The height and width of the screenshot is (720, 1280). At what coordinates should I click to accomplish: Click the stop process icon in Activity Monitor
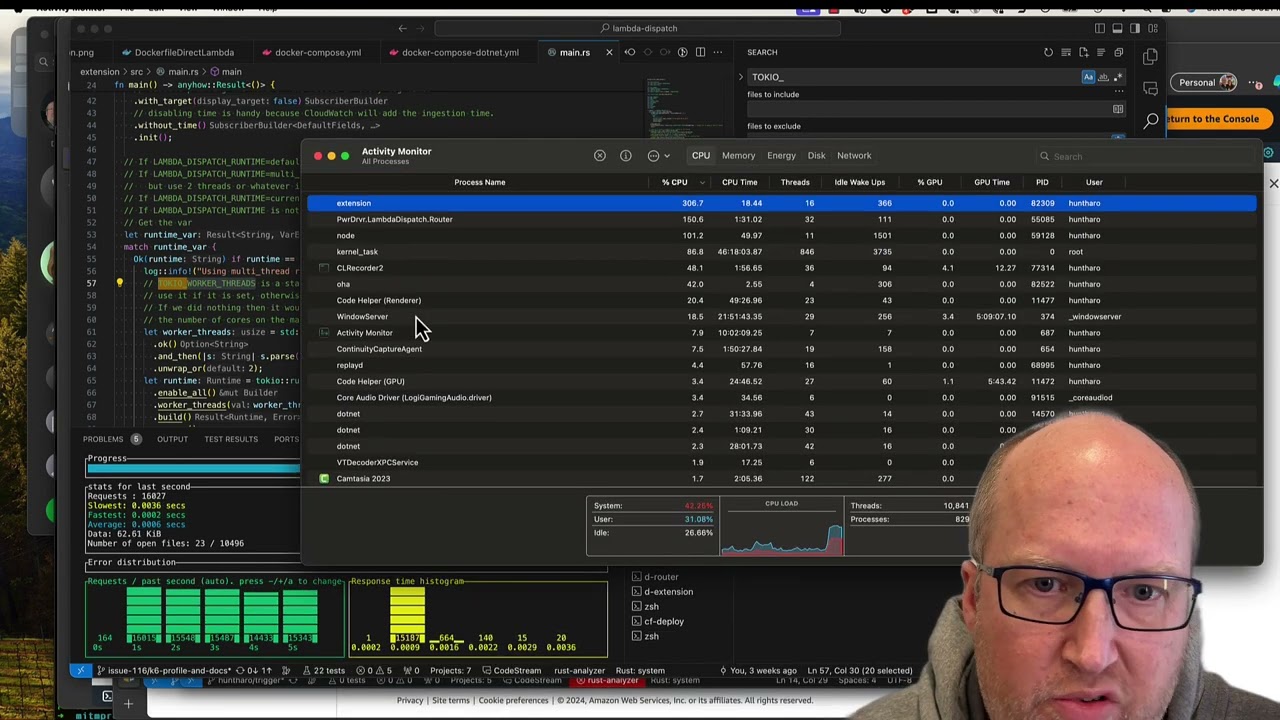(599, 156)
